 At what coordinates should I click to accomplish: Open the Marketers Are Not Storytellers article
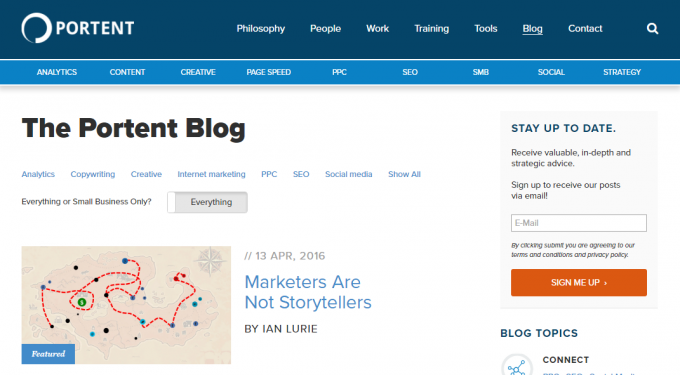coord(308,292)
